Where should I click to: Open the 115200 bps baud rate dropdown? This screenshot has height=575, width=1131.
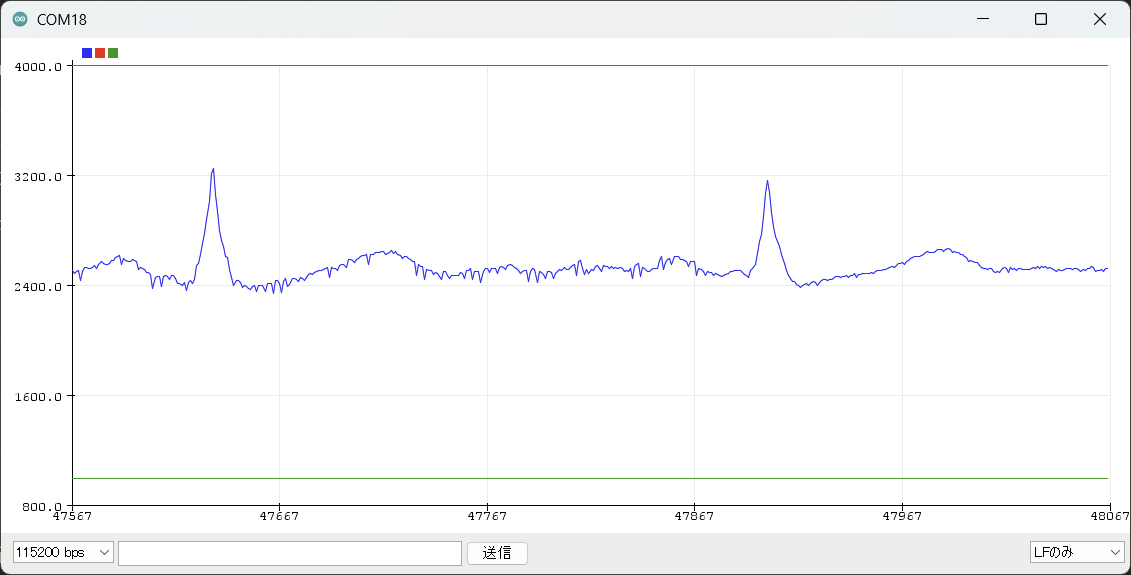tap(63, 553)
